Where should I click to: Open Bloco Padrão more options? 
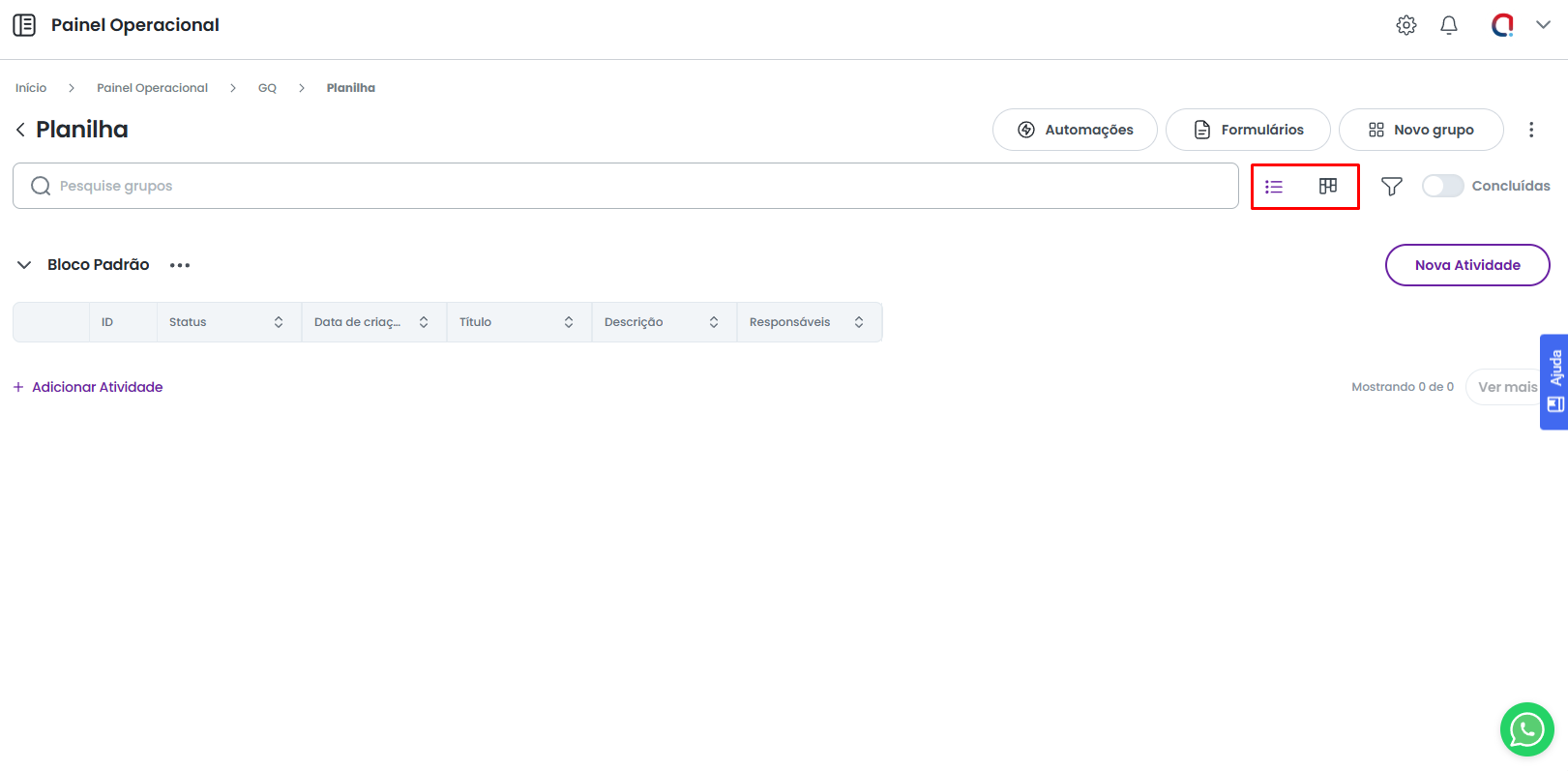click(x=180, y=265)
